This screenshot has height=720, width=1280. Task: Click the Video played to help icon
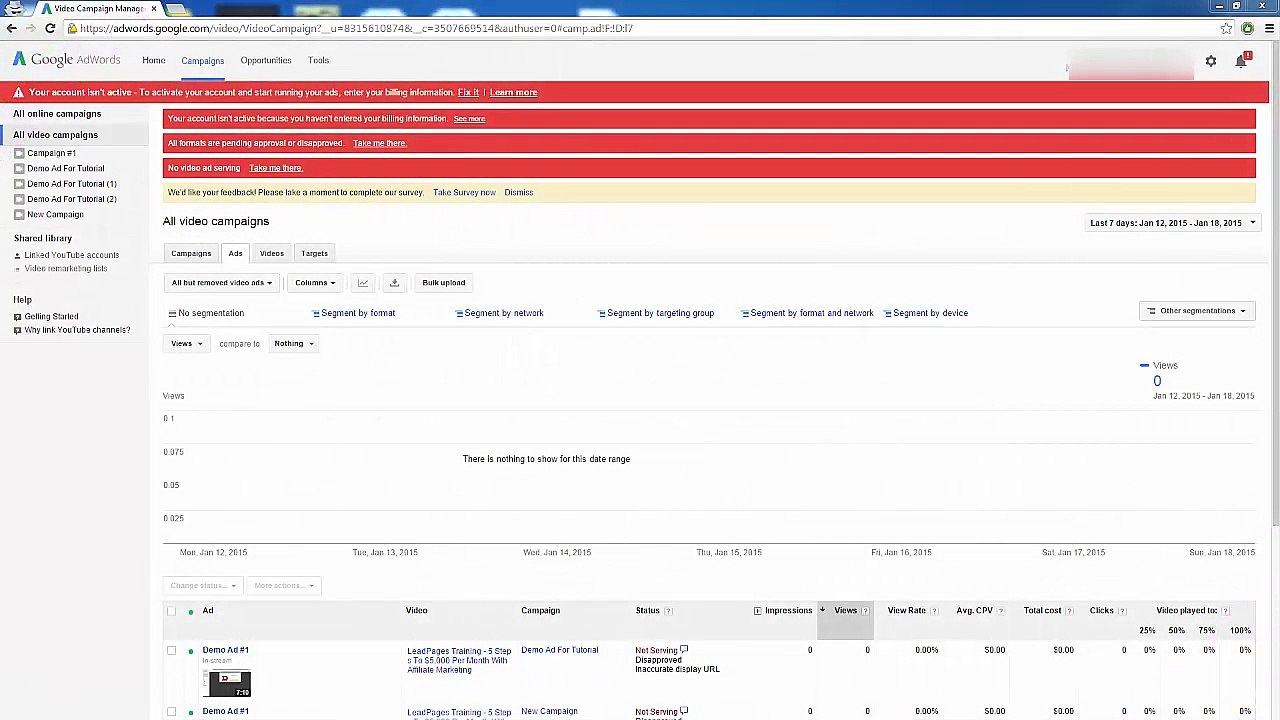tap(1226, 611)
